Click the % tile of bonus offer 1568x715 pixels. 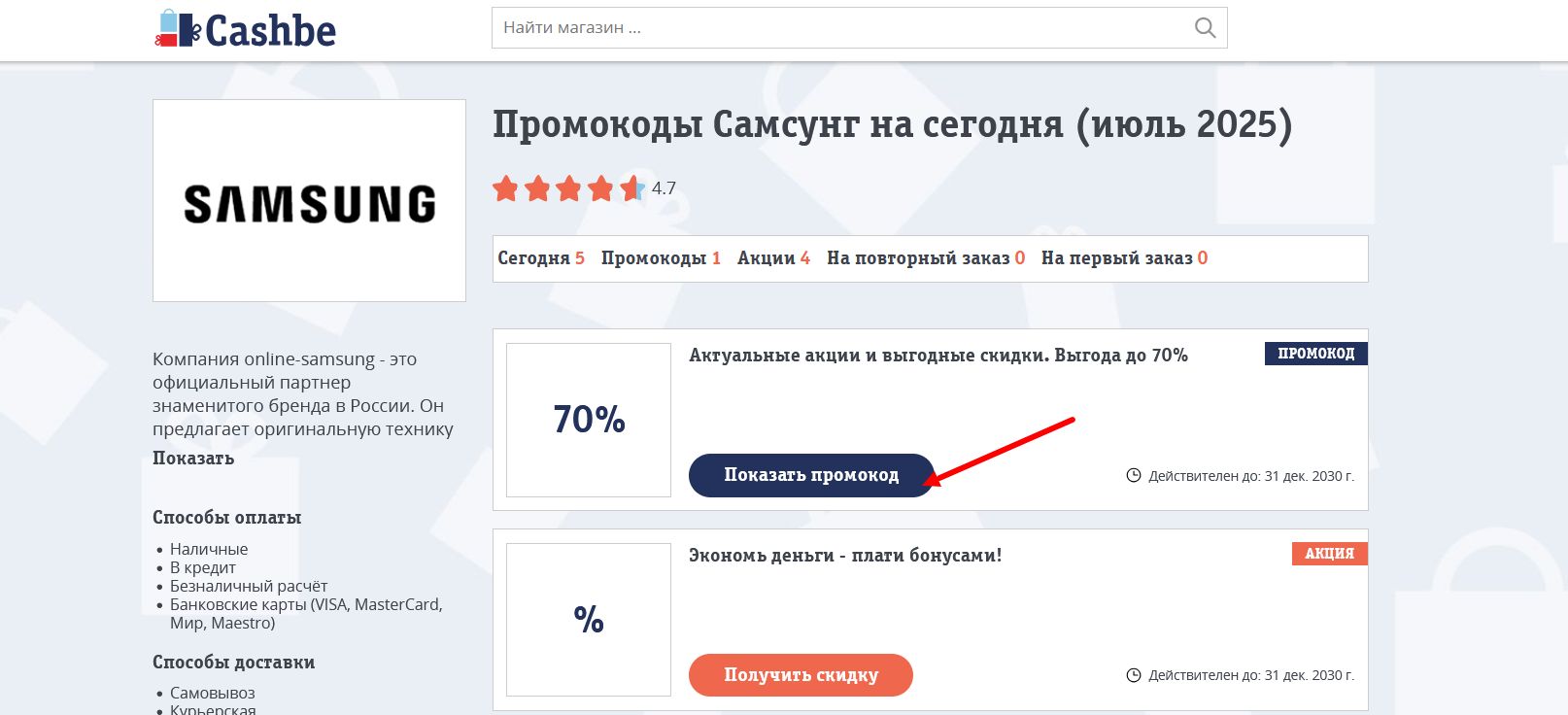[589, 620]
